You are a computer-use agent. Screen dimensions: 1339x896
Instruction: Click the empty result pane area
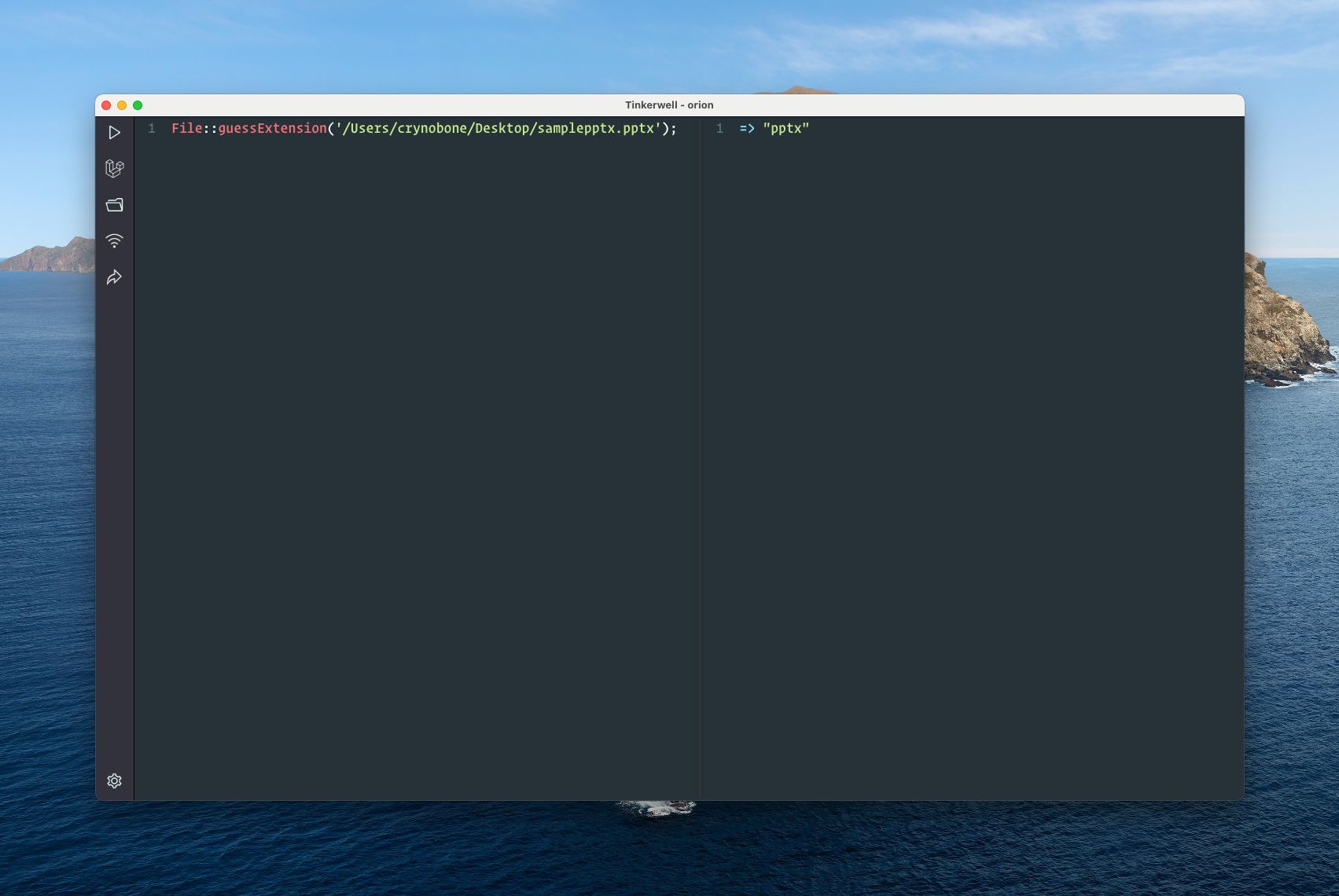(x=983, y=432)
